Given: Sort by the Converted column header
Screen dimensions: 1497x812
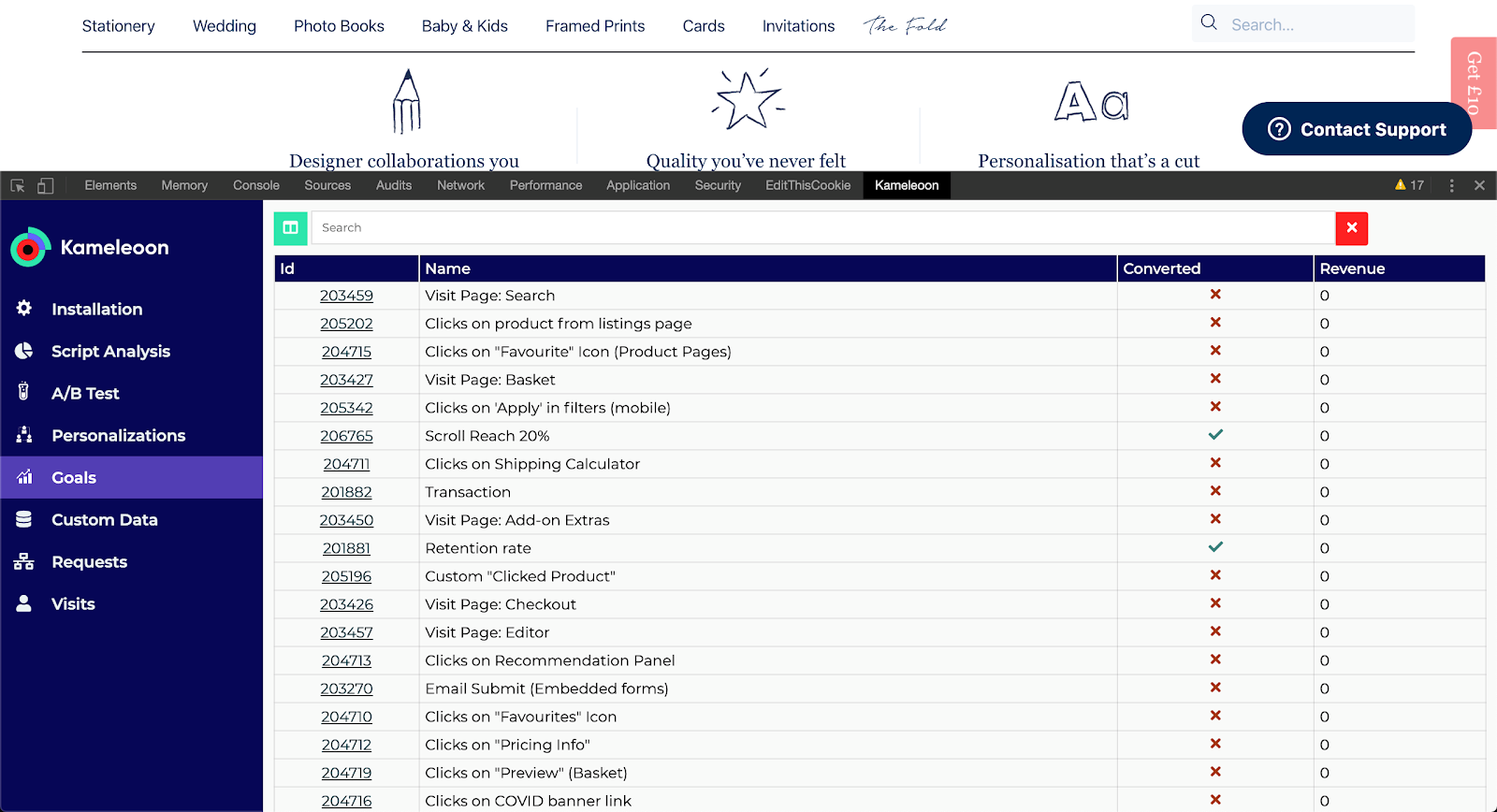Looking at the screenshot, I should click(1215, 268).
